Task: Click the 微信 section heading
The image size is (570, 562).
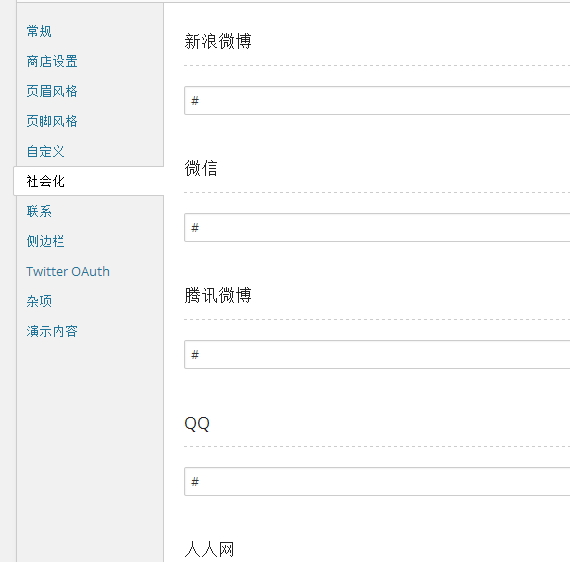Action: coord(201,168)
